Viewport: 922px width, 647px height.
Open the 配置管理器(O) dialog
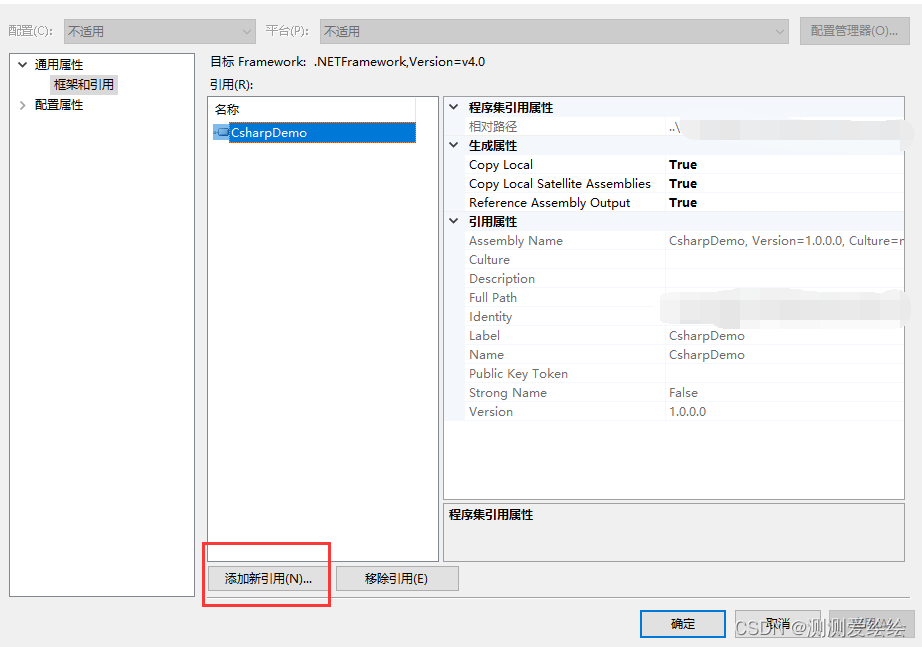855,31
